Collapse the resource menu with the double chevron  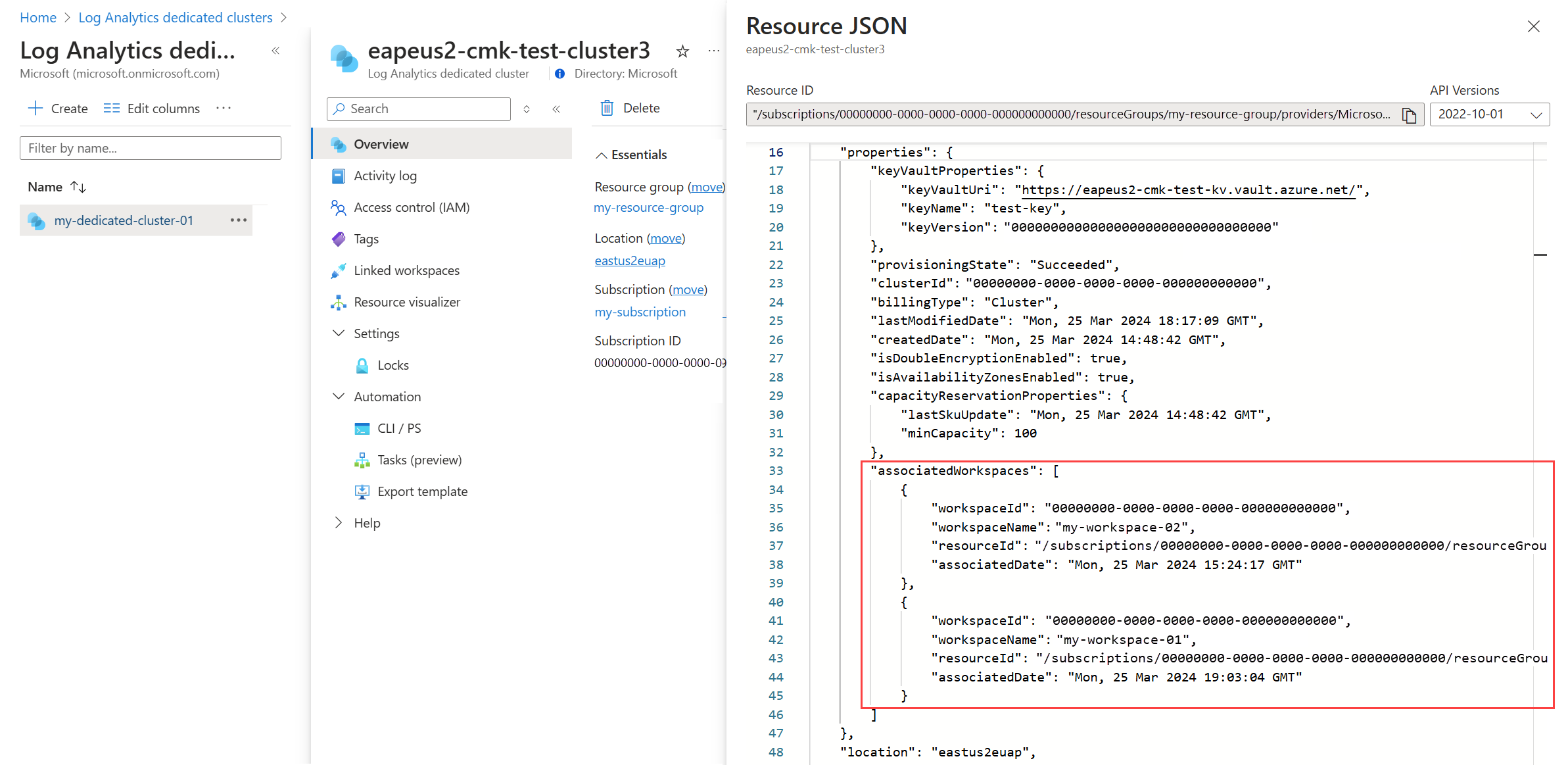pos(556,109)
